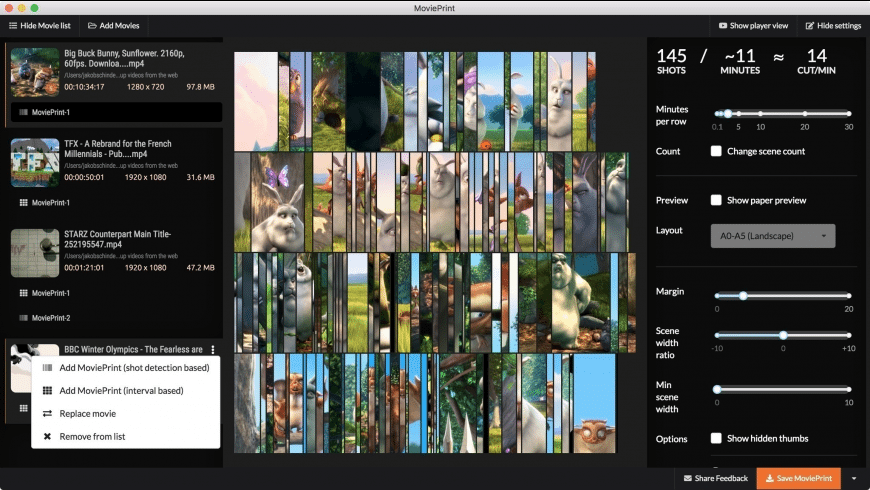Switch to Show player view
Screen dimensions: 870x490
pyautogui.click(x=753, y=26)
